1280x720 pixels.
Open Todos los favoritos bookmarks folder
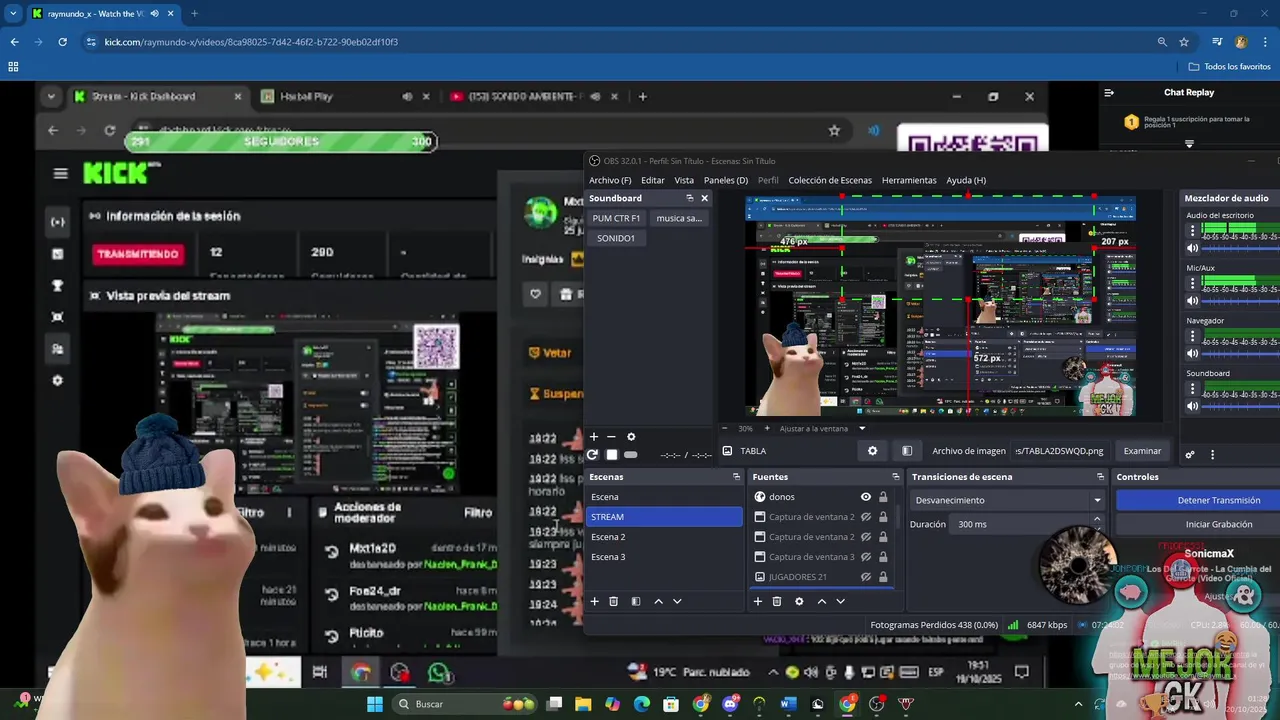[1229, 67]
